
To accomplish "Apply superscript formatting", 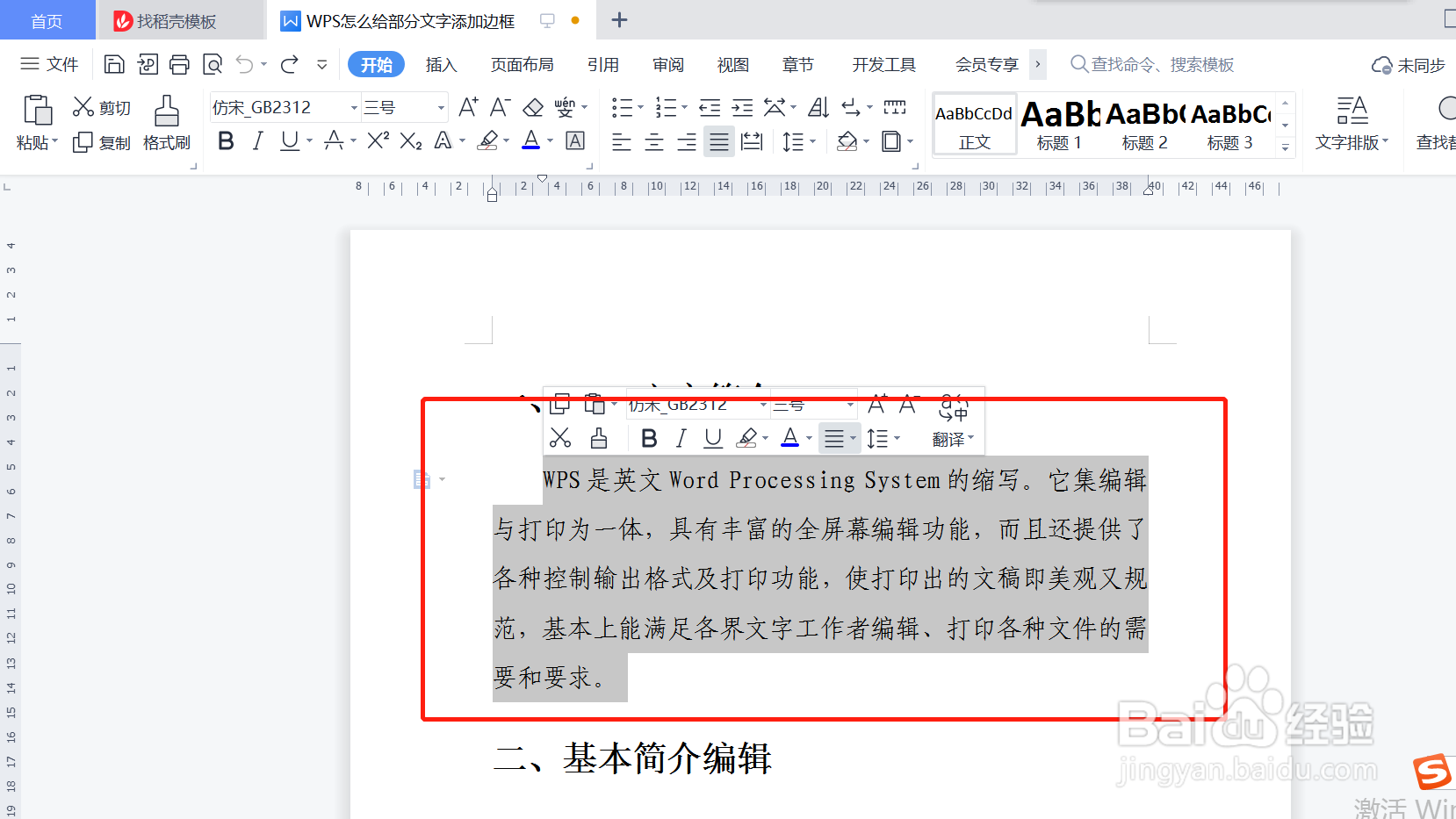I will (x=378, y=140).
